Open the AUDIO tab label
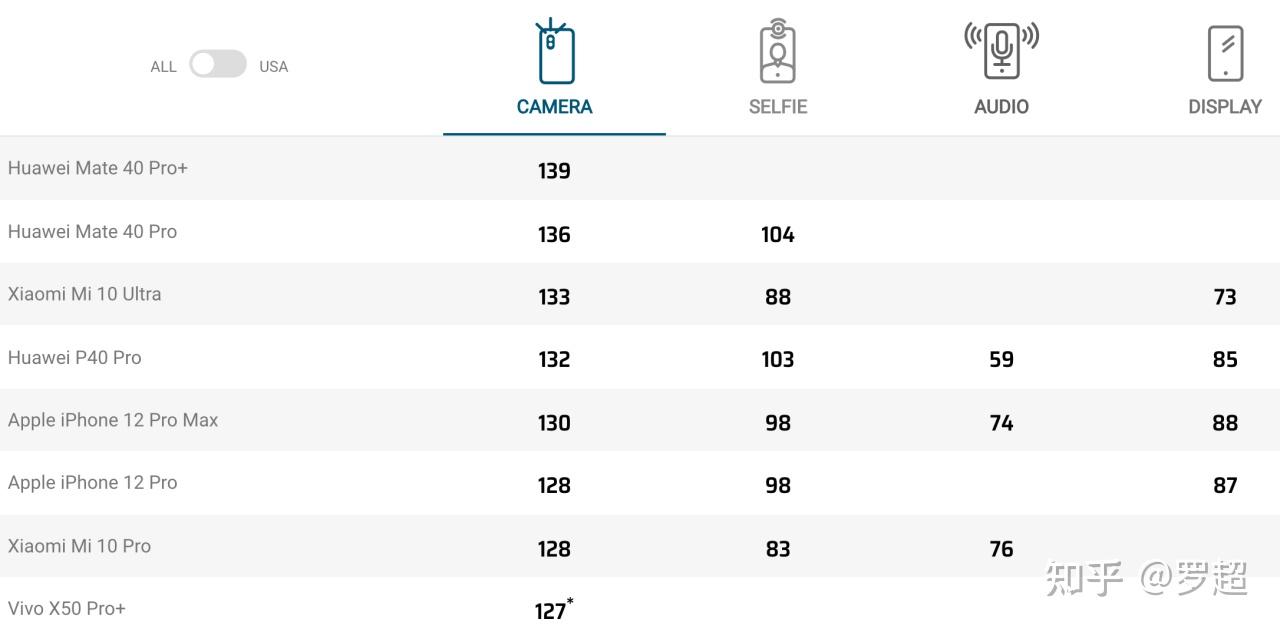Viewport: 1280px width, 629px height. point(1001,107)
